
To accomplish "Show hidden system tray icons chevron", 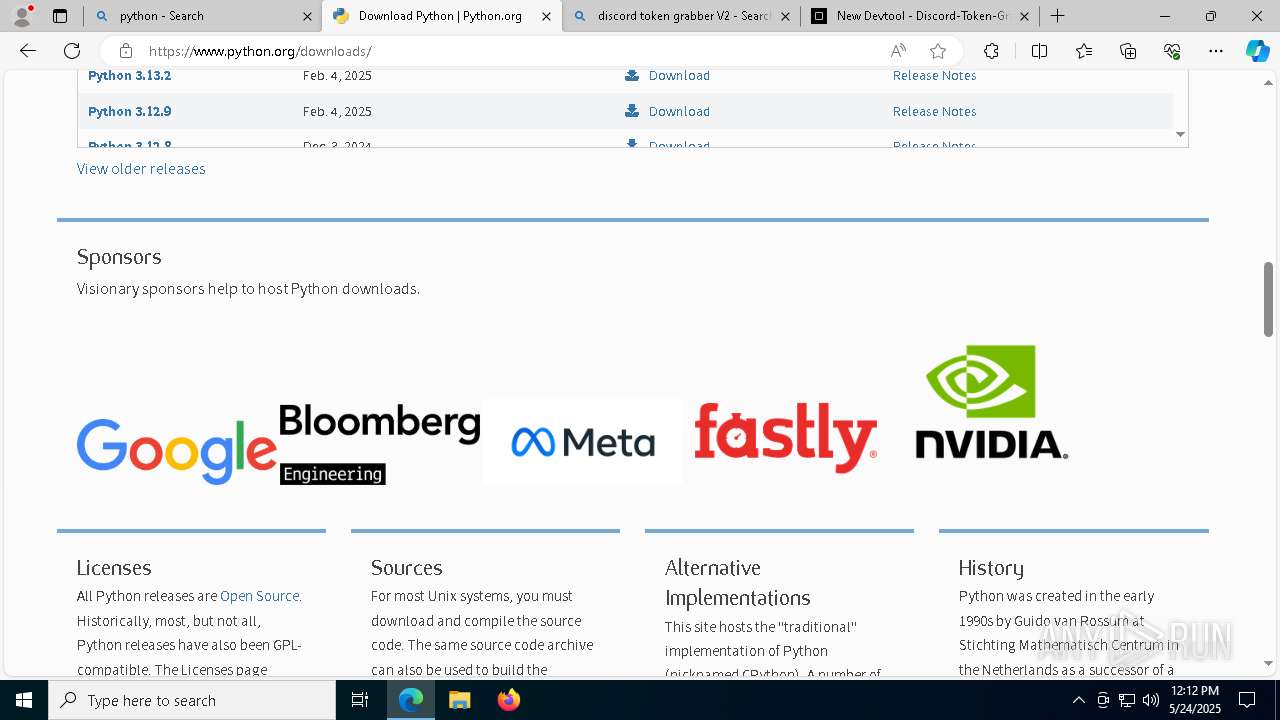I will (1078, 700).
